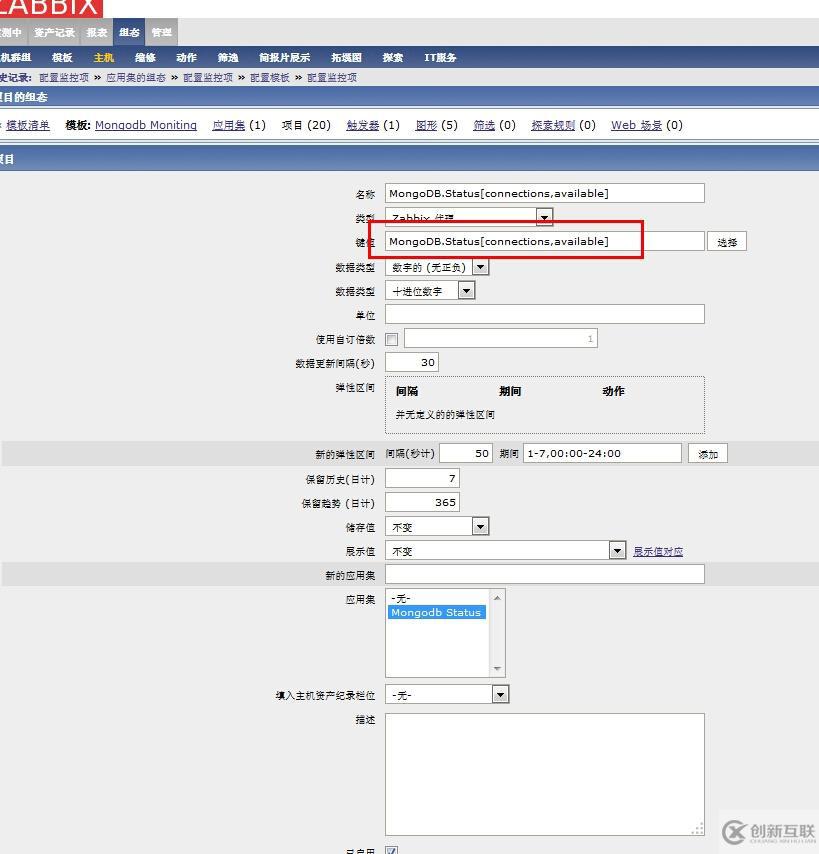Focus the custom multiplier value field
This screenshot has height=854, width=819.
click(501, 338)
